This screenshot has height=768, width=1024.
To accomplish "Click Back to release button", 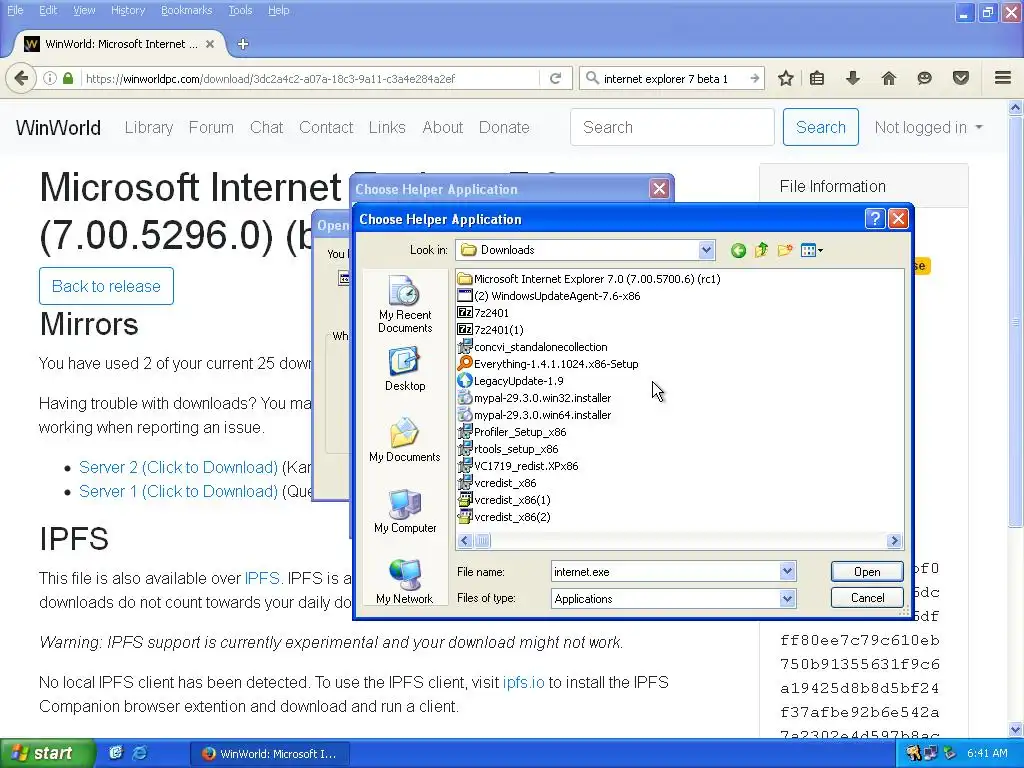I will point(106,286).
